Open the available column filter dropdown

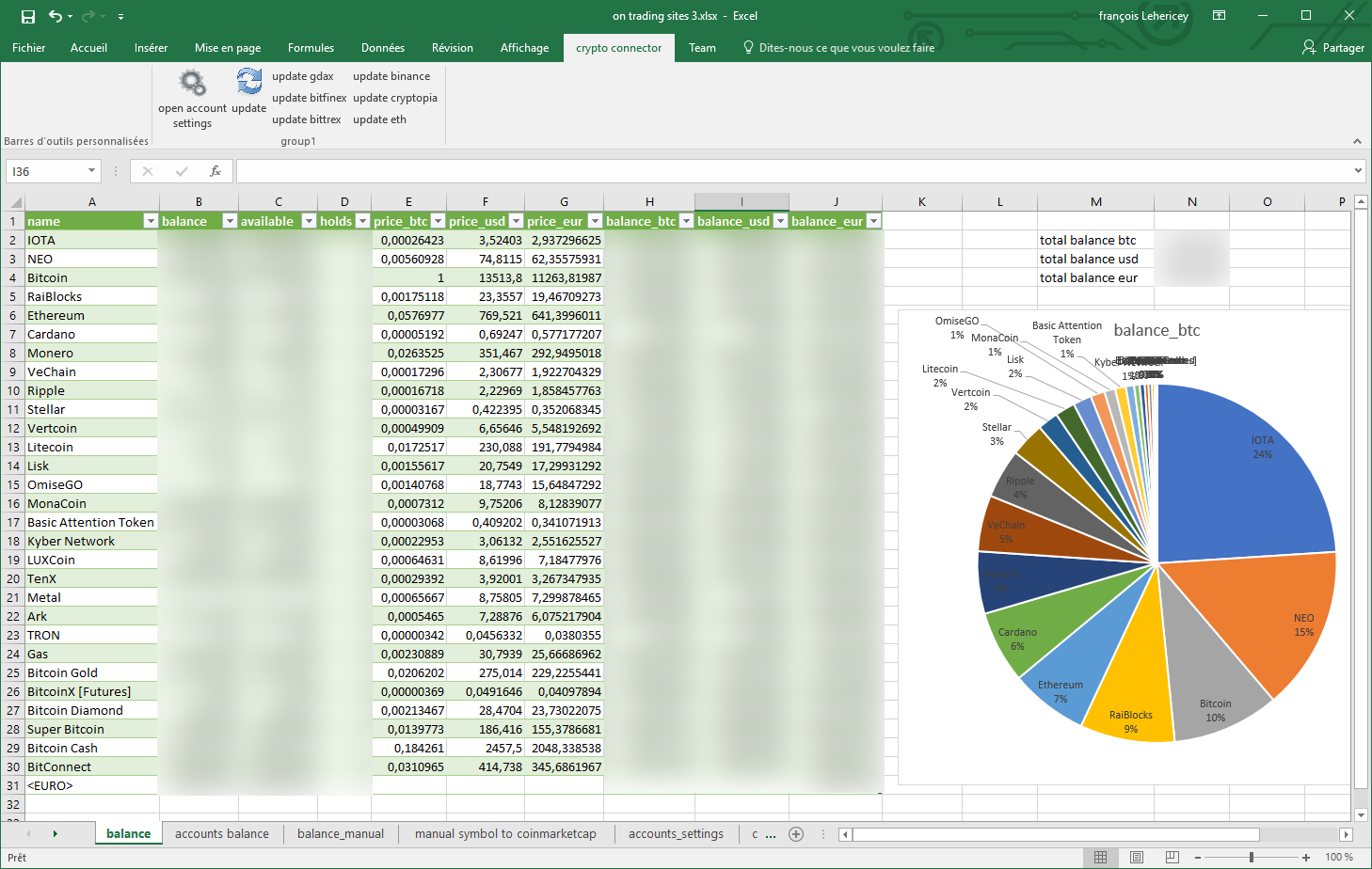(308, 221)
